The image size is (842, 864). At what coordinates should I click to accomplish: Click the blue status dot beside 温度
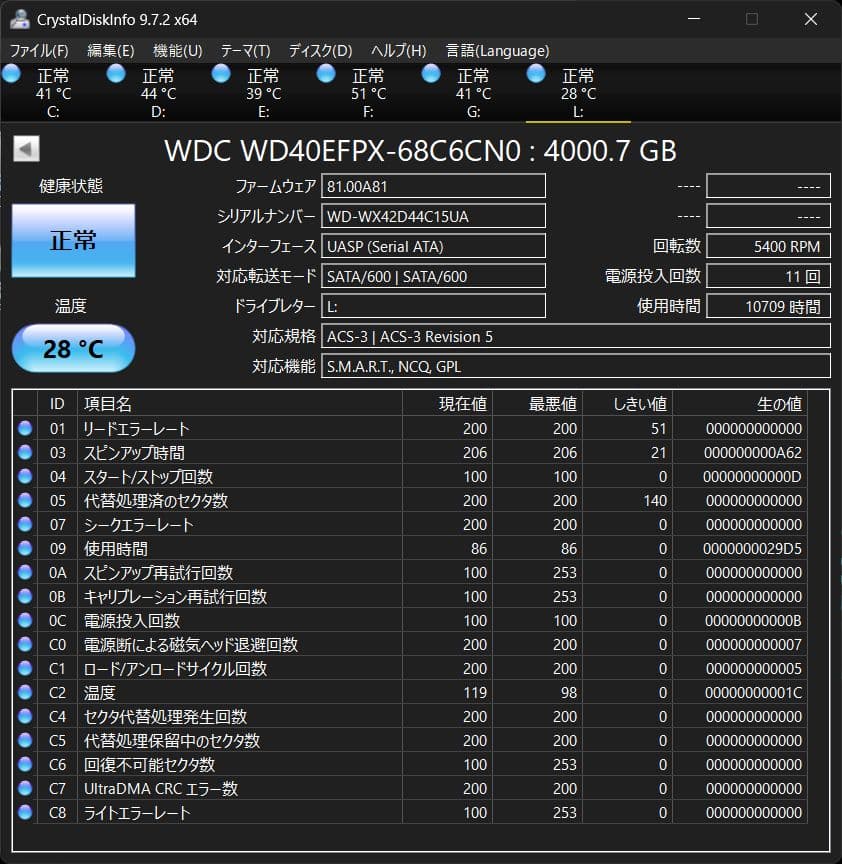click(26, 692)
